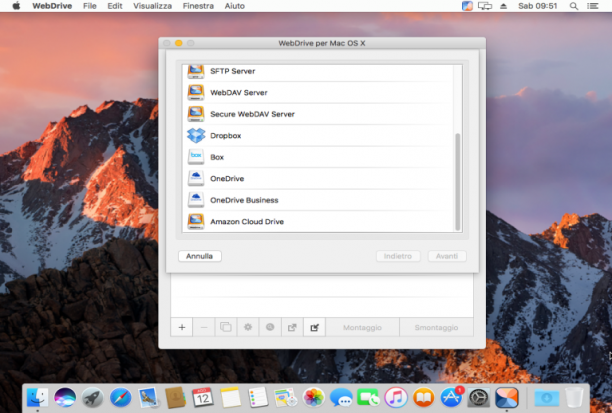Click the duplicate site toolbar icon
This screenshot has width=612, height=413.
[226, 327]
